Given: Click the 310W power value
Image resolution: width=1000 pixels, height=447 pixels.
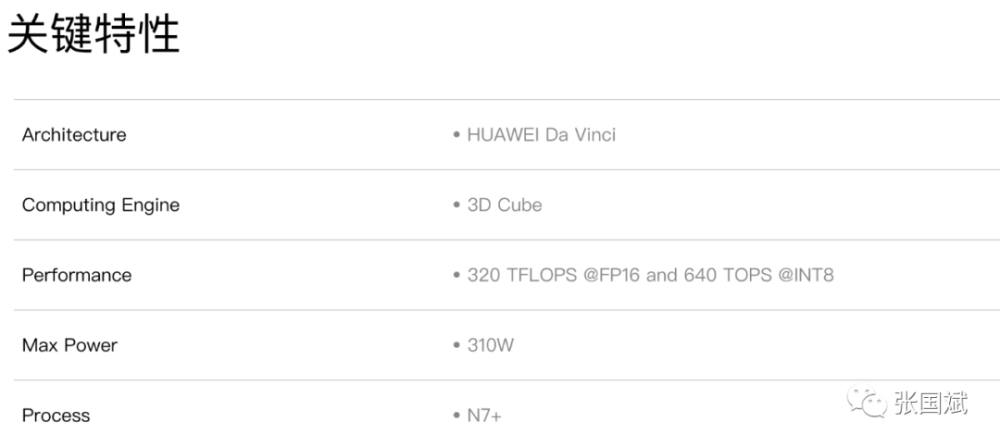Looking at the screenshot, I should (490, 345).
